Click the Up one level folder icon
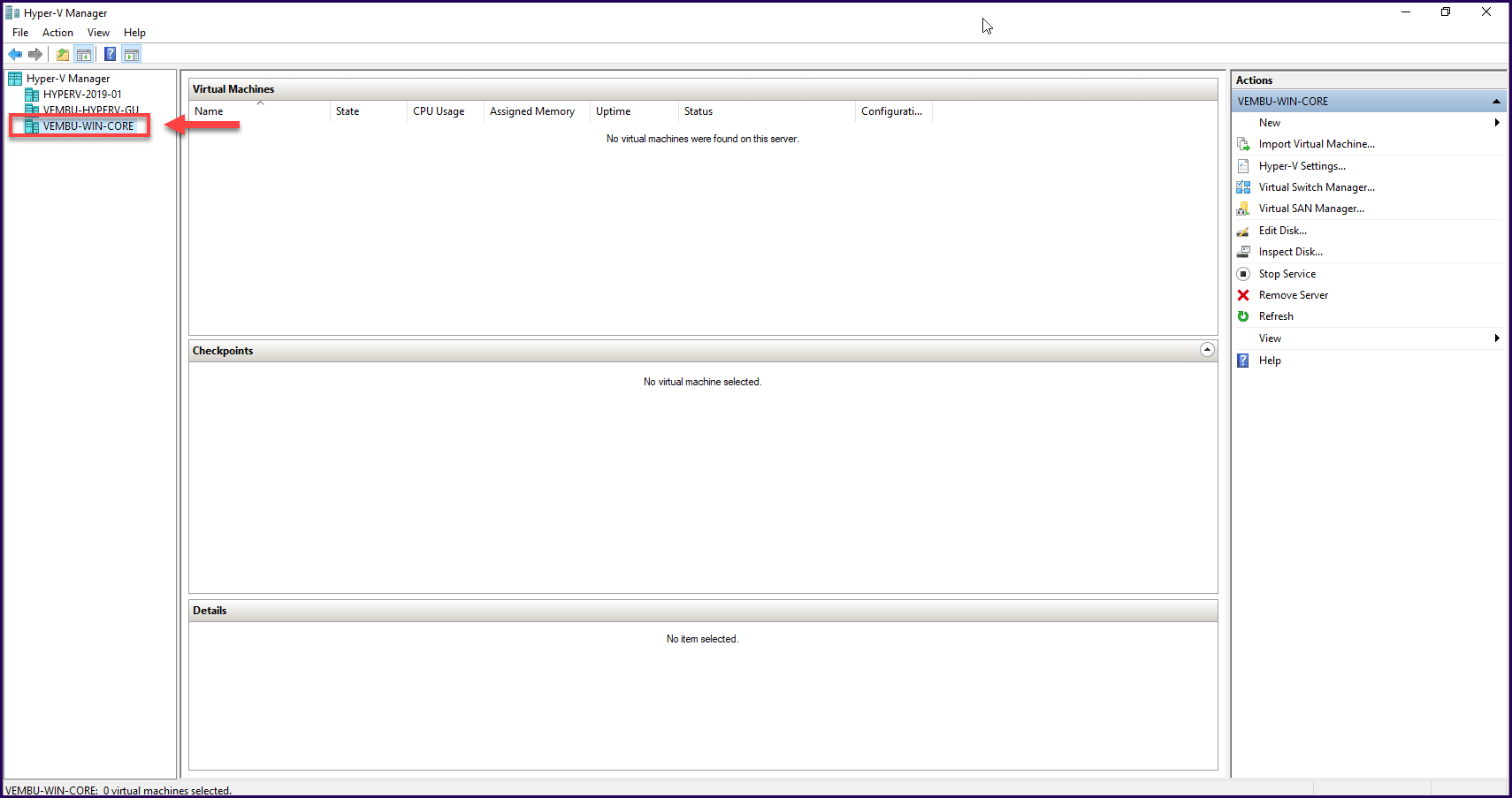Image resolution: width=1512 pixels, height=798 pixels. [63, 55]
